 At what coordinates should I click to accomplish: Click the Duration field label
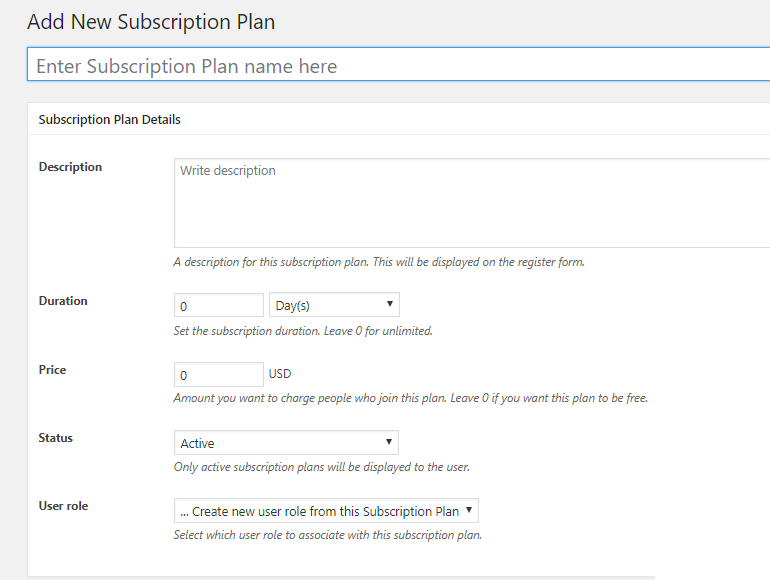coord(63,301)
